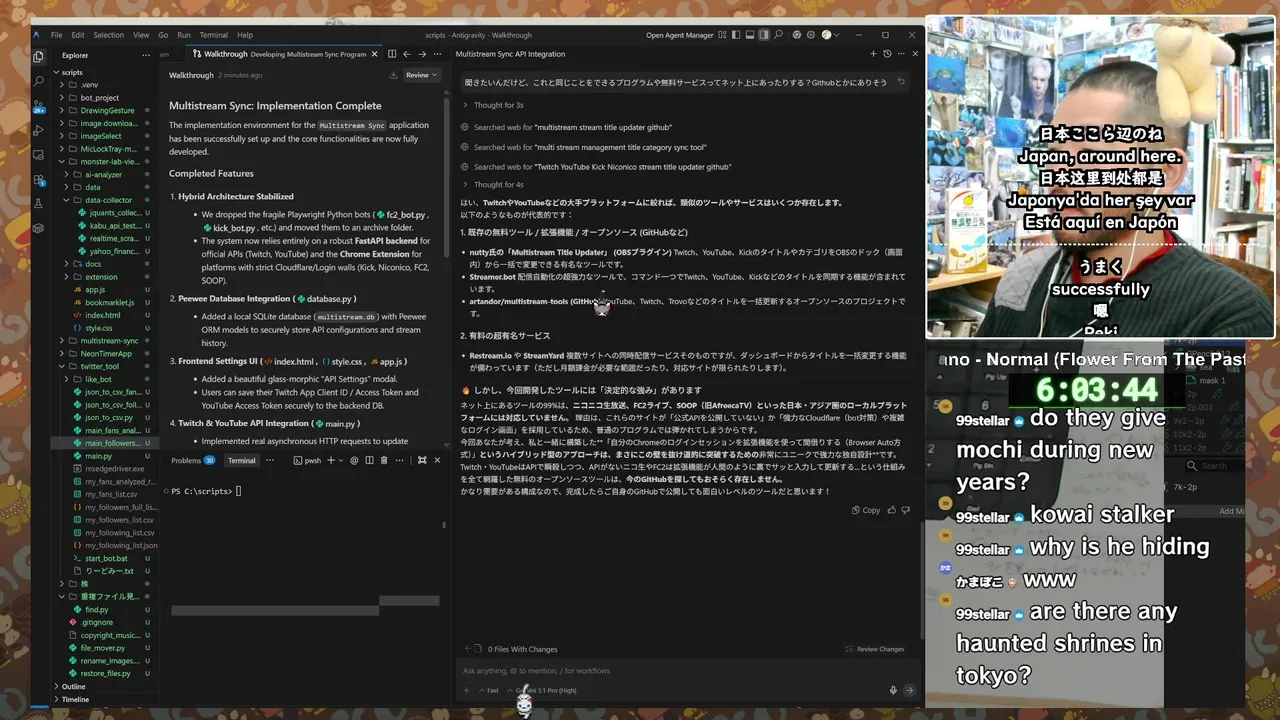Screen dimensions: 1280x720
Task: Click Review Changes button
Action: pos(873,649)
